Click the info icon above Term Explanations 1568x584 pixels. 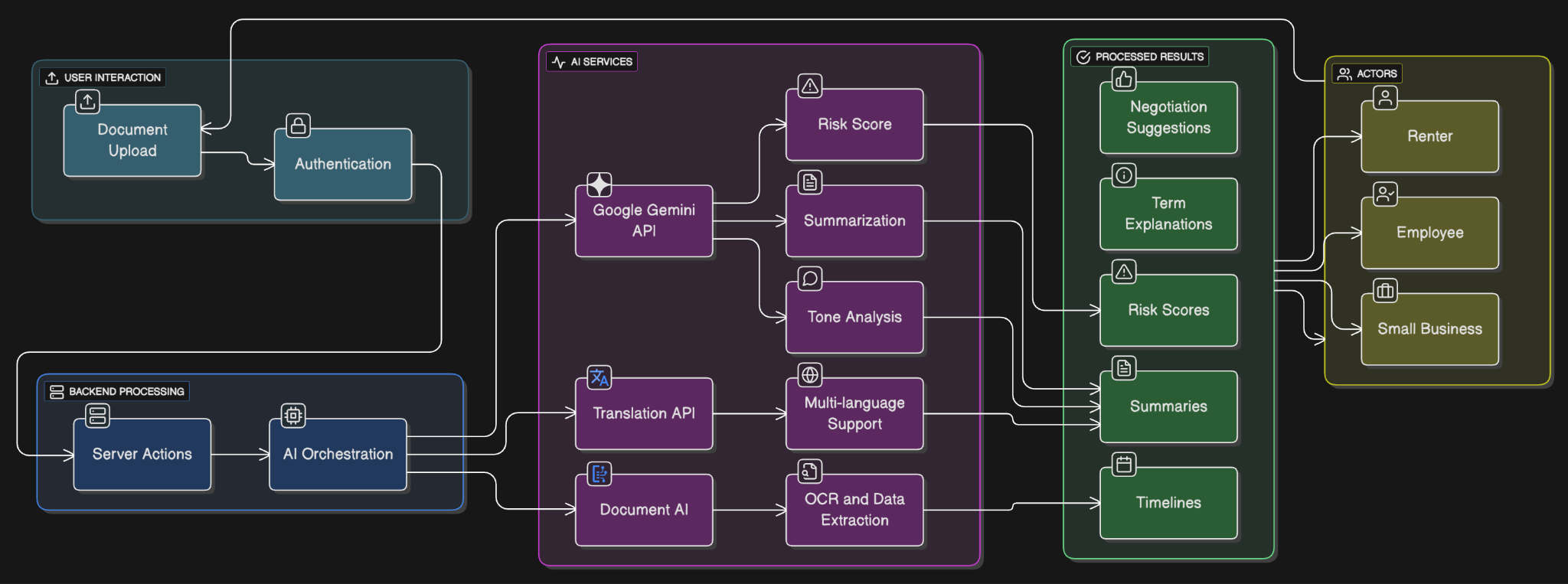point(1124,175)
